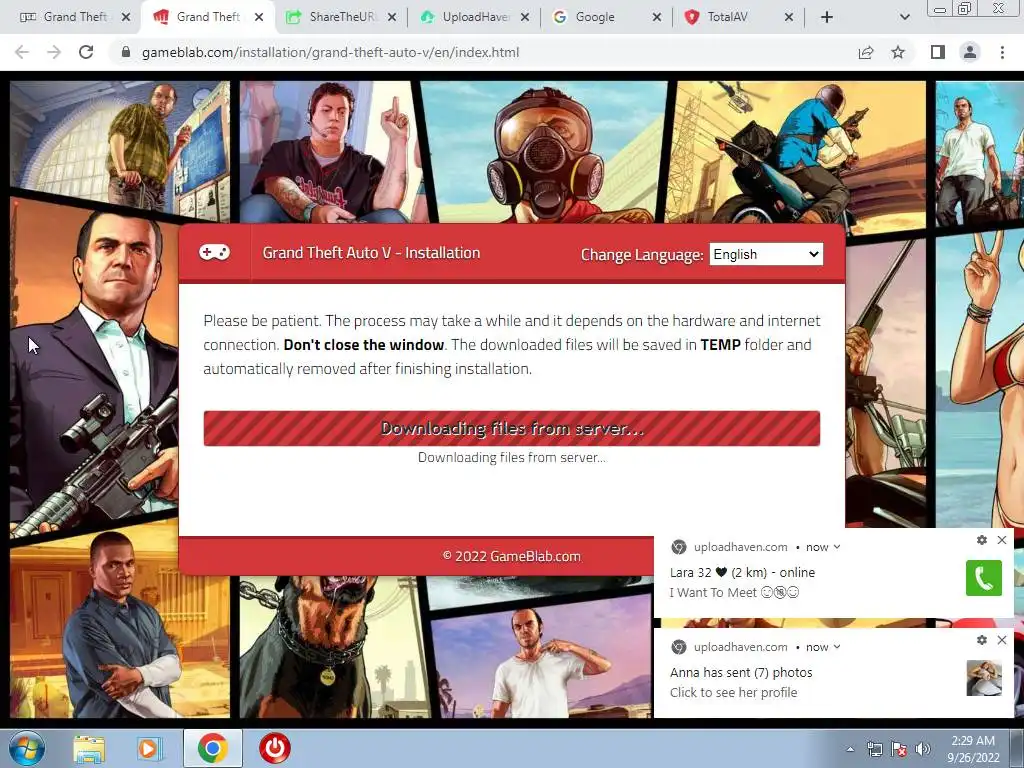
Task: Expand the Anna notification chevron
Action: click(x=837, y=647)
